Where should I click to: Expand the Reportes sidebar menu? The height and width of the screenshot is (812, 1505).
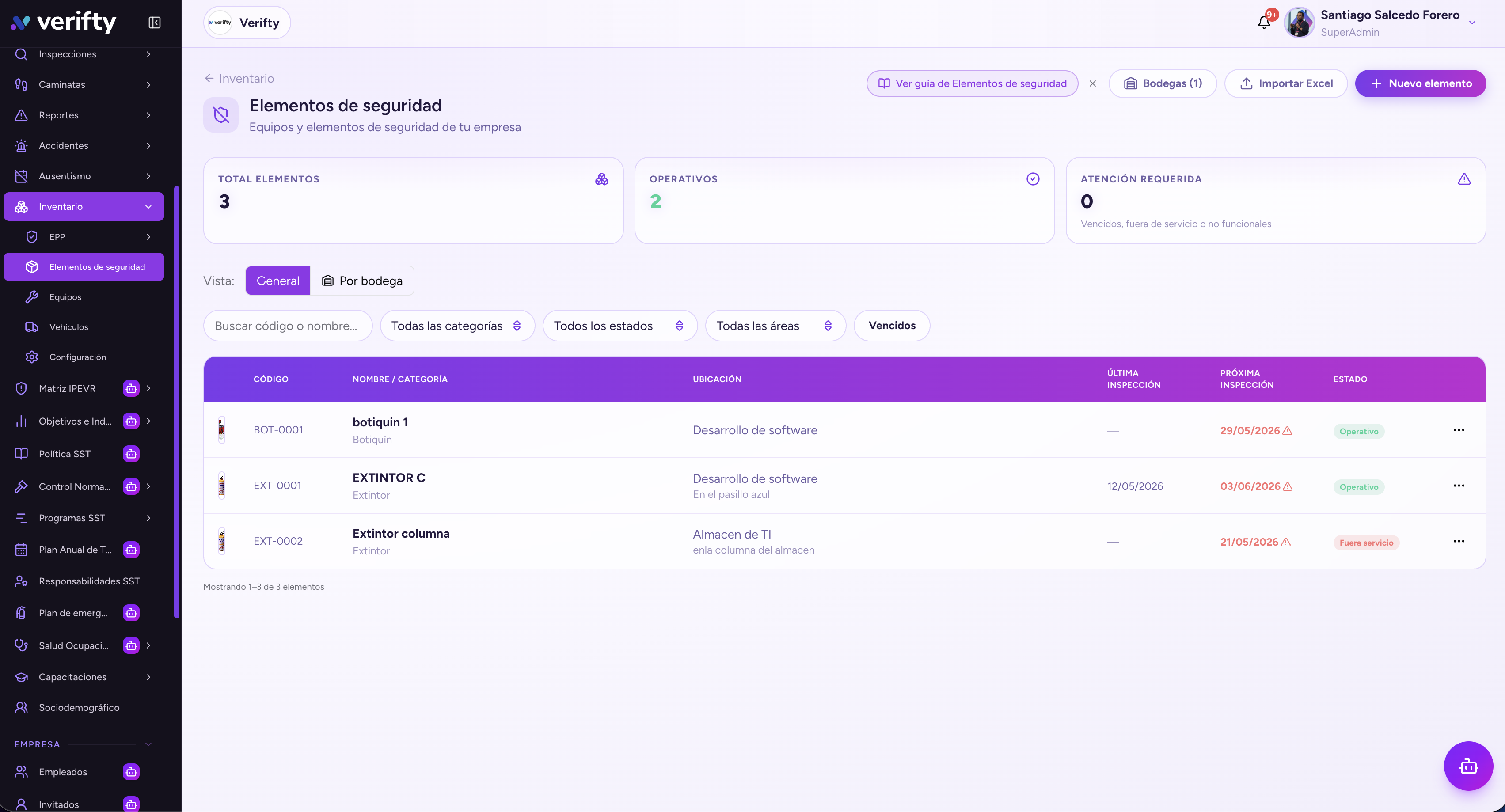click(84, 115)
